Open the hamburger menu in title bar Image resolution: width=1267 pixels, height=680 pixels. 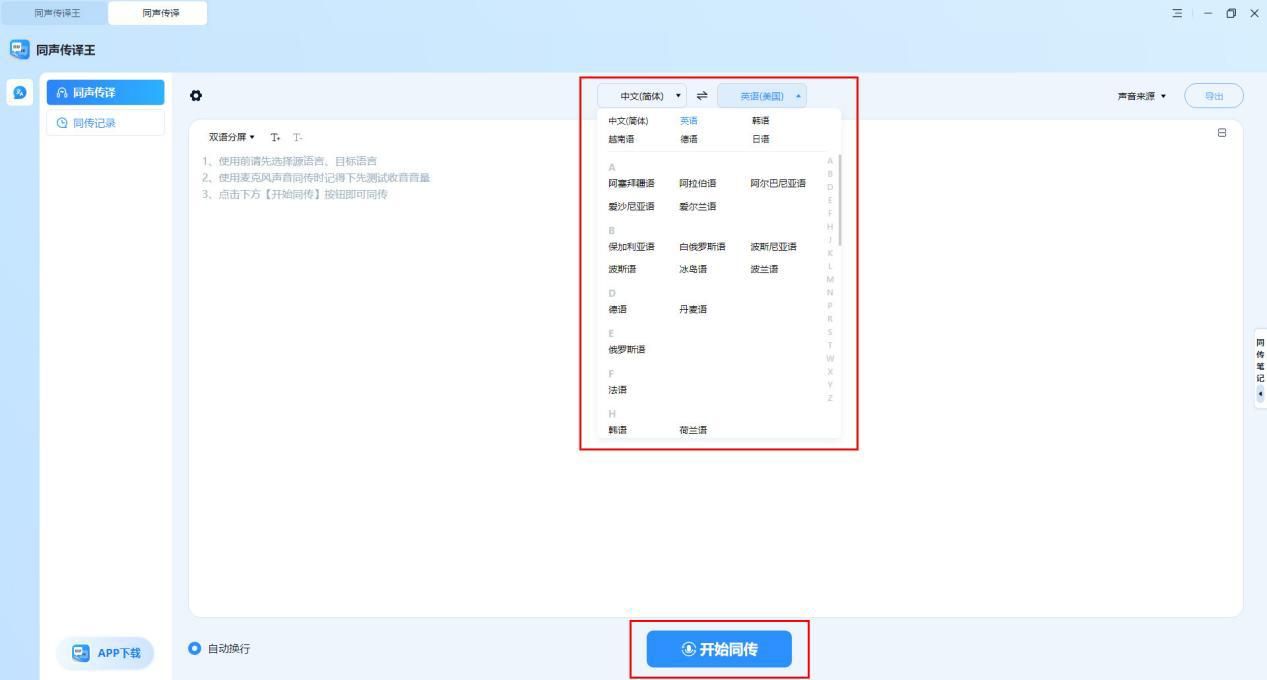pos(1177,13)
